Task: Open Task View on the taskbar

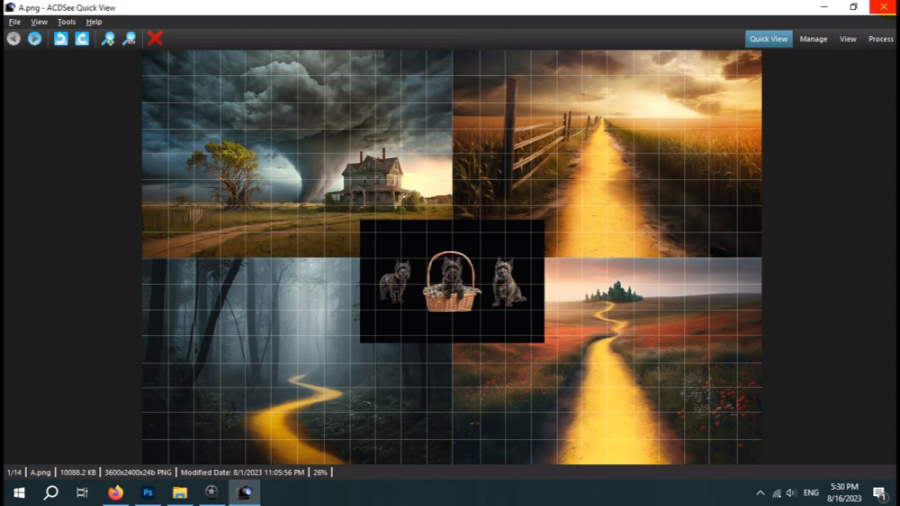Action: coord(82,493)
